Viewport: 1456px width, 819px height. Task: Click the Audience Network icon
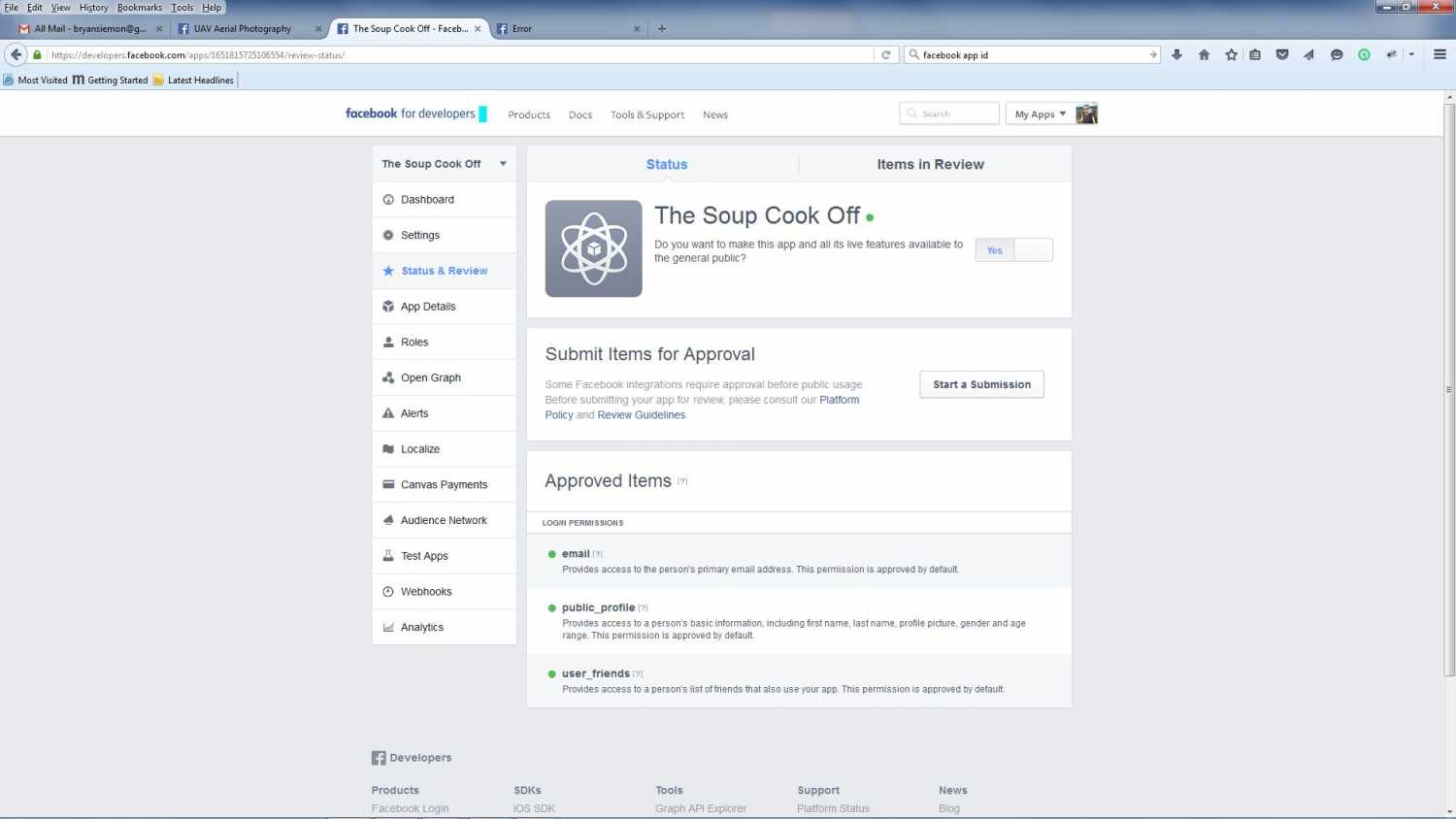pos(388,520)
